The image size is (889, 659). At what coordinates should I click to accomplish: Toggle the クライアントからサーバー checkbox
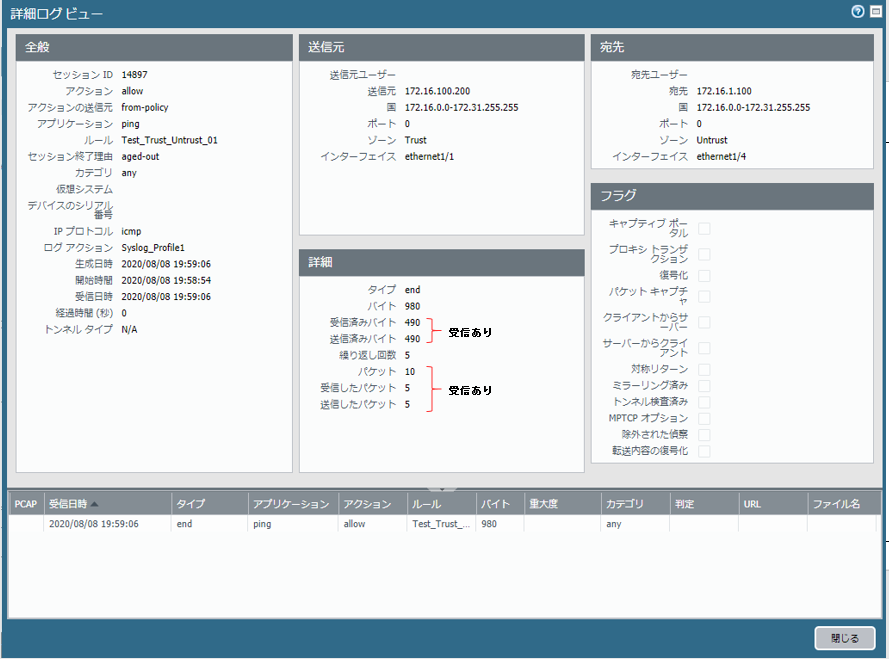tap(704, 322)
